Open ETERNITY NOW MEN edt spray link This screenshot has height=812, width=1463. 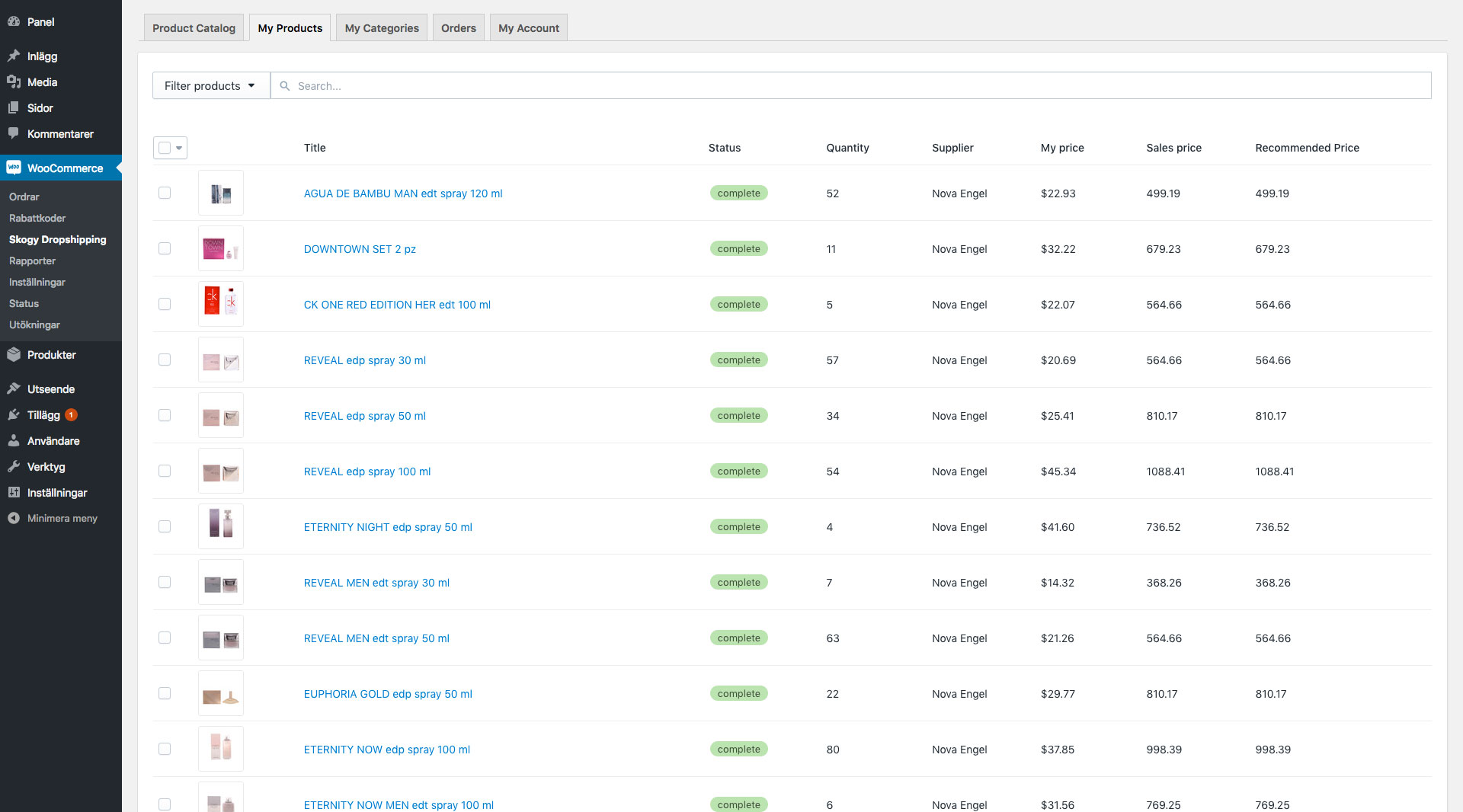point(399,805)
